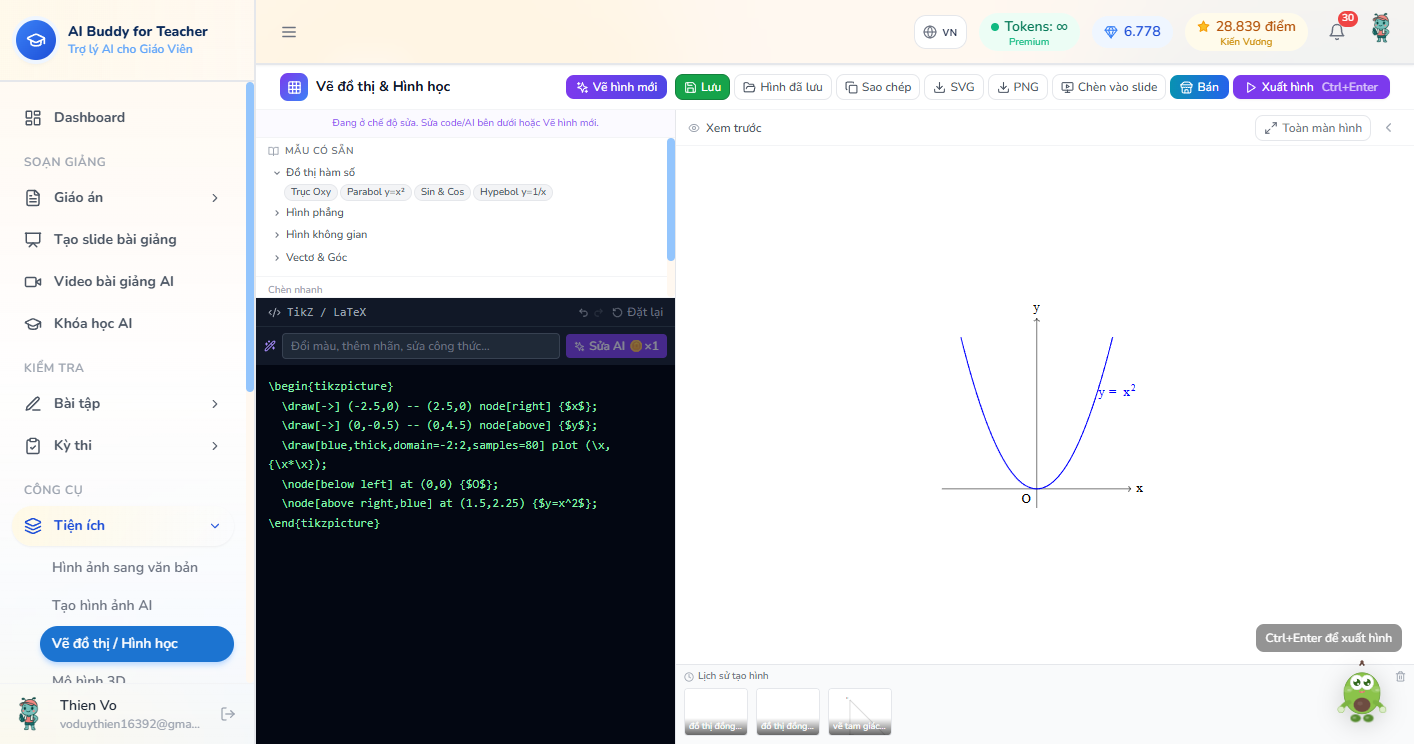
Task: Open first history thumbnail đồ thị đồng
Action: click(x=716, y=712)
